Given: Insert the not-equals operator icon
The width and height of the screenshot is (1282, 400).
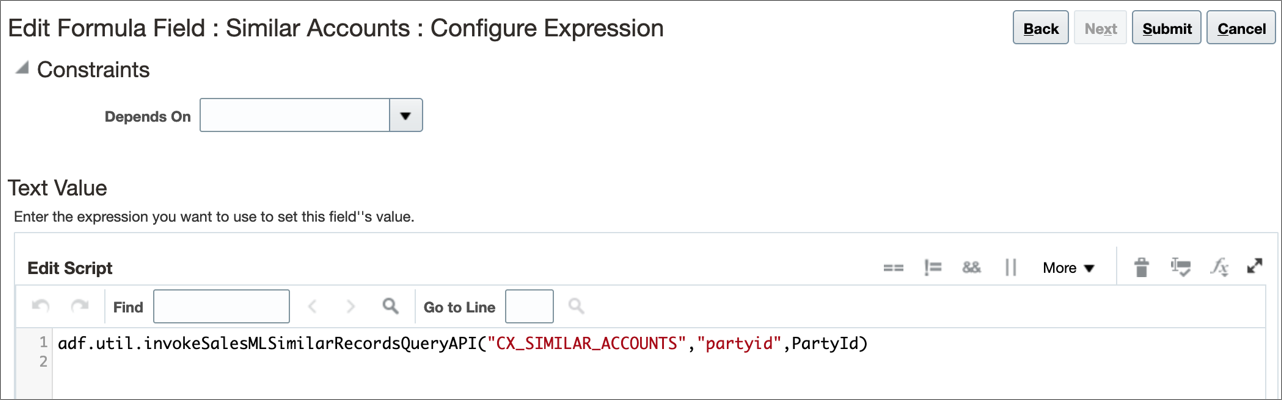Looking at the screenshot, I should [933, 268].
